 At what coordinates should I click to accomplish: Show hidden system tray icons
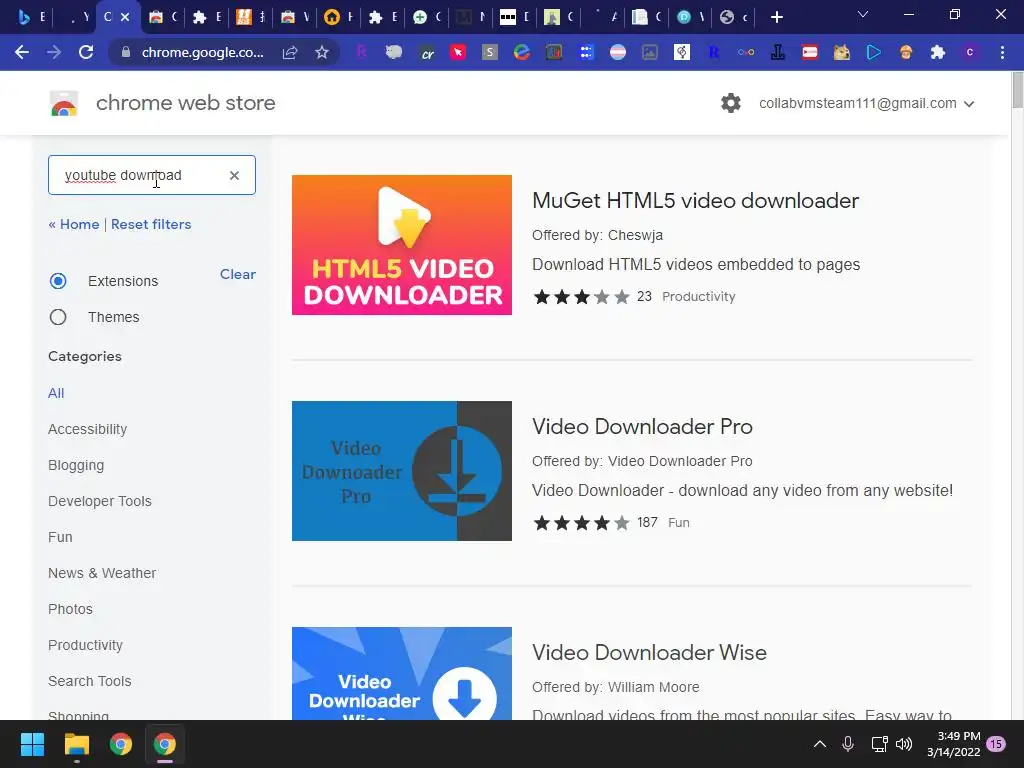click(820, 744)
